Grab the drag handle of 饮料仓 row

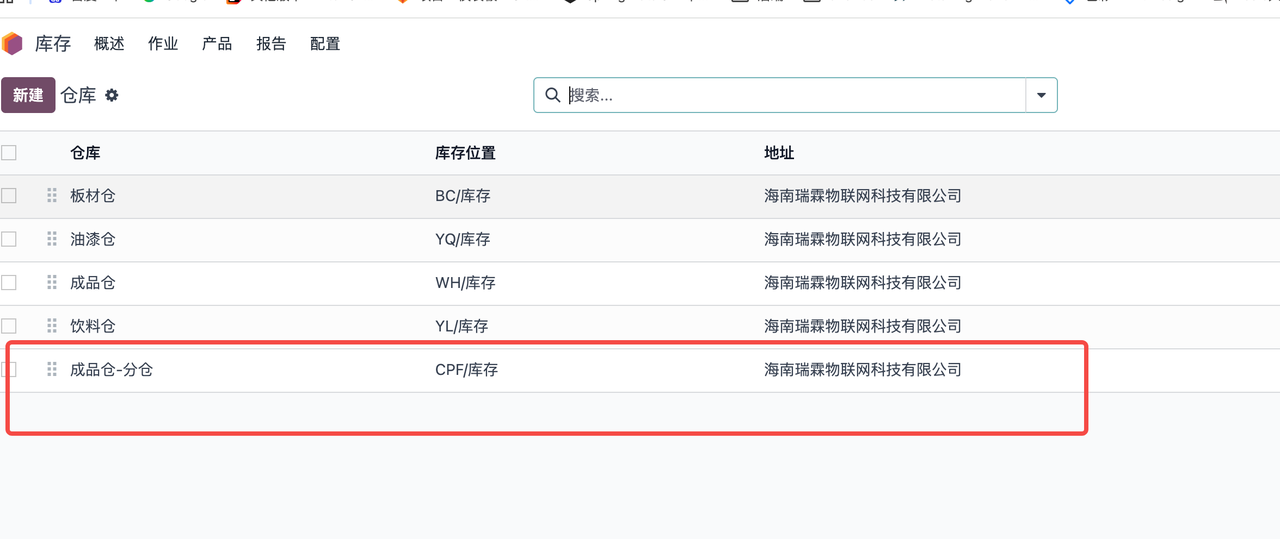pos(52,326)
